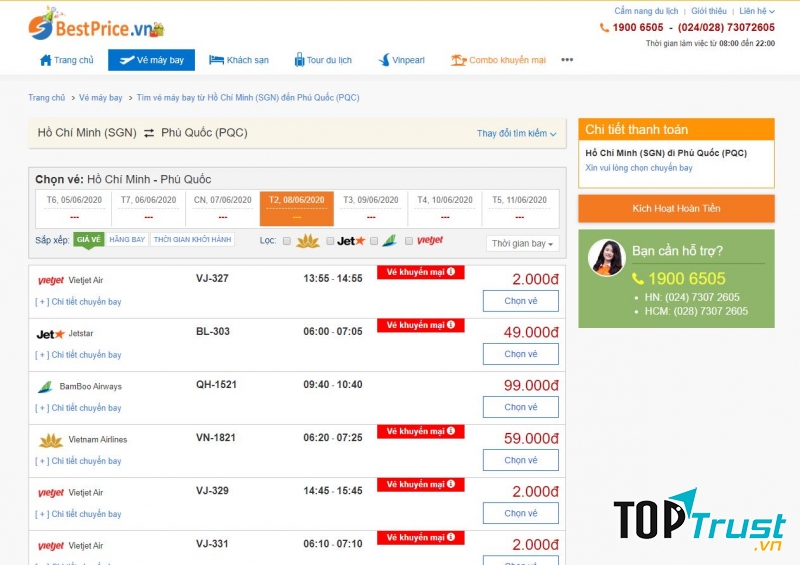Viewport: 800px width, 565px height.
Task: Expand Chi tiết chuyến bay for VJ-327
Action: [x=78, y=302]
